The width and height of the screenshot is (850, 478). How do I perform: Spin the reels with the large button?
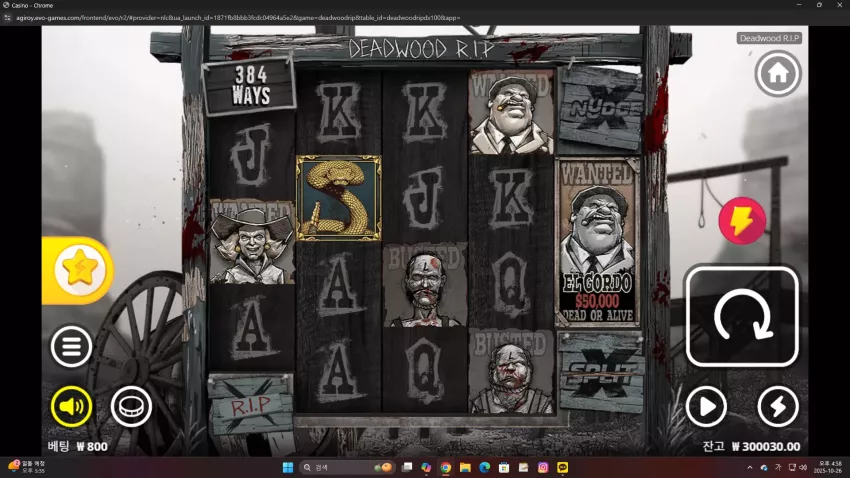[742, 316]
